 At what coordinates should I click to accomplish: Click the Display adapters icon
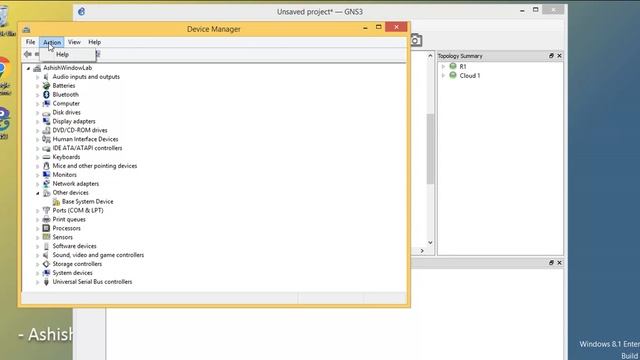46,121
